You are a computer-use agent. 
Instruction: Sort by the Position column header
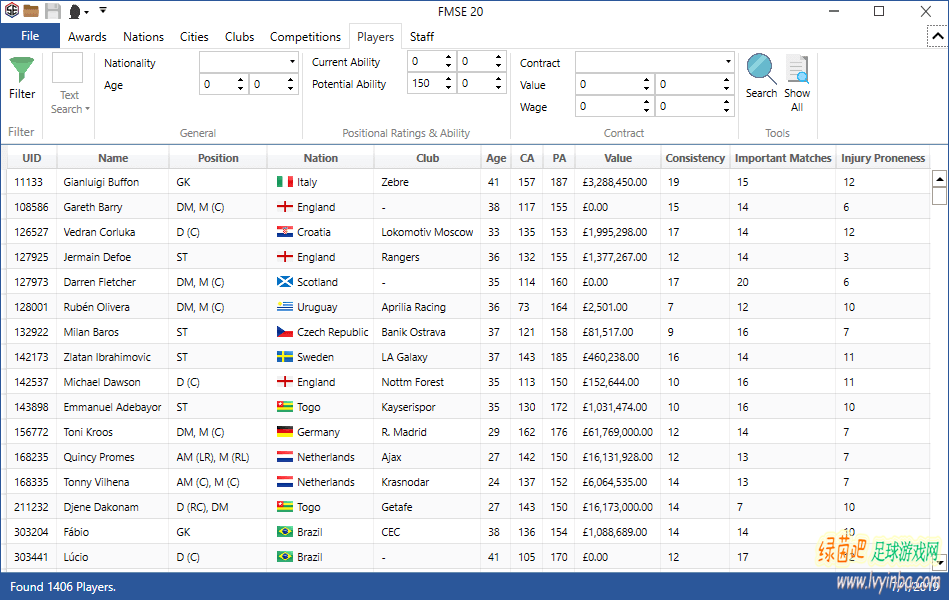coord(218,158)
